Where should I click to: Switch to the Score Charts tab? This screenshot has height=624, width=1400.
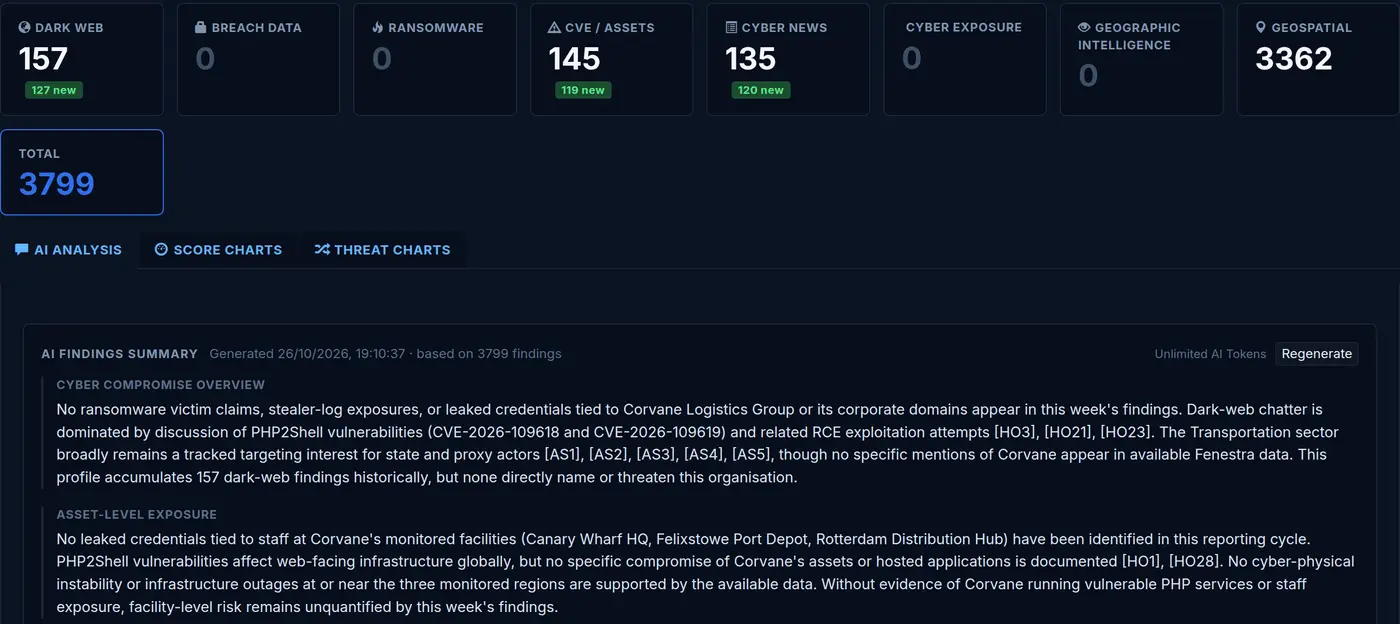pyautogui.click(x=218, y=250)
